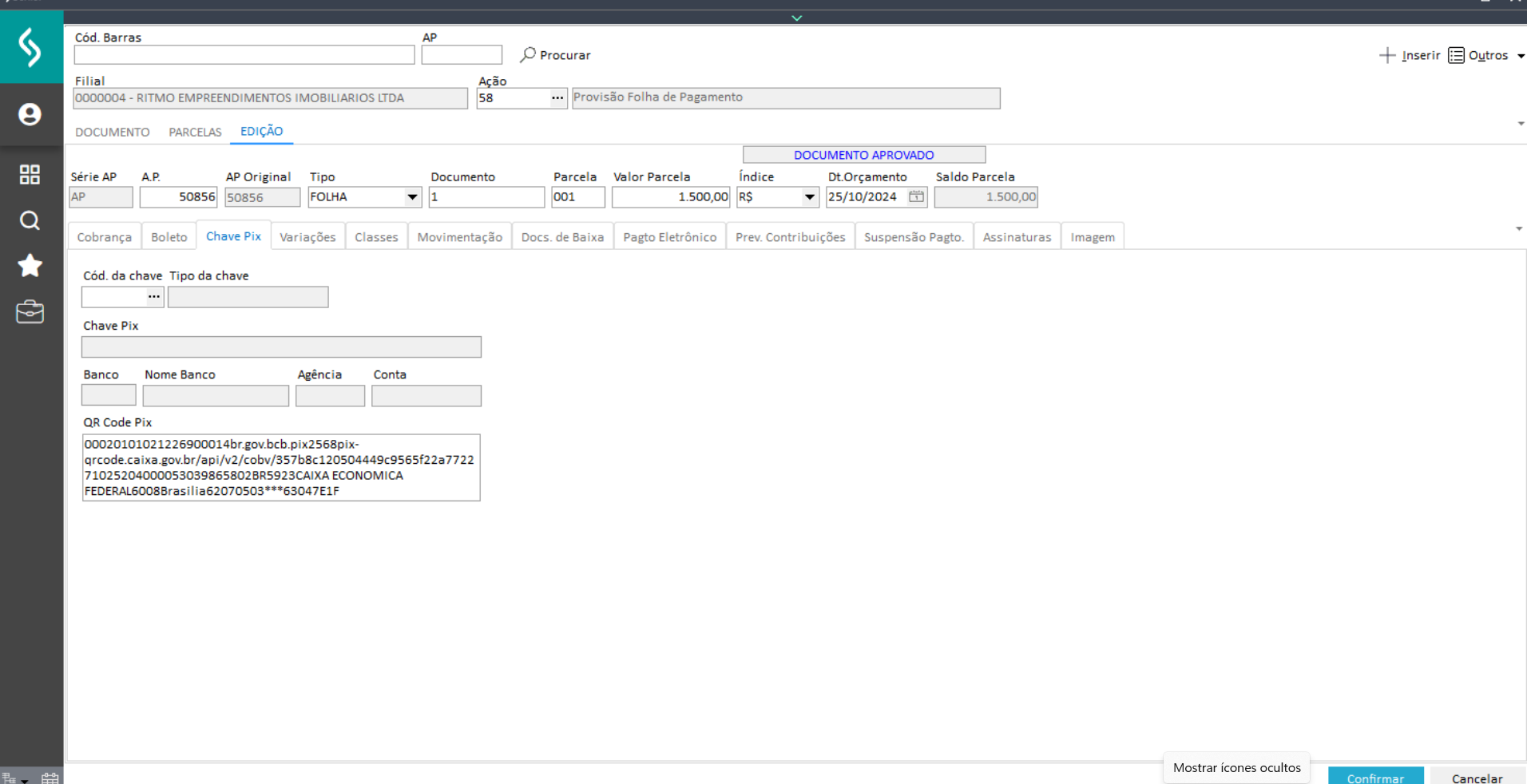Open the user profile icon
The height and width of the screenshot is (784, 1527).
pos(30,114)
